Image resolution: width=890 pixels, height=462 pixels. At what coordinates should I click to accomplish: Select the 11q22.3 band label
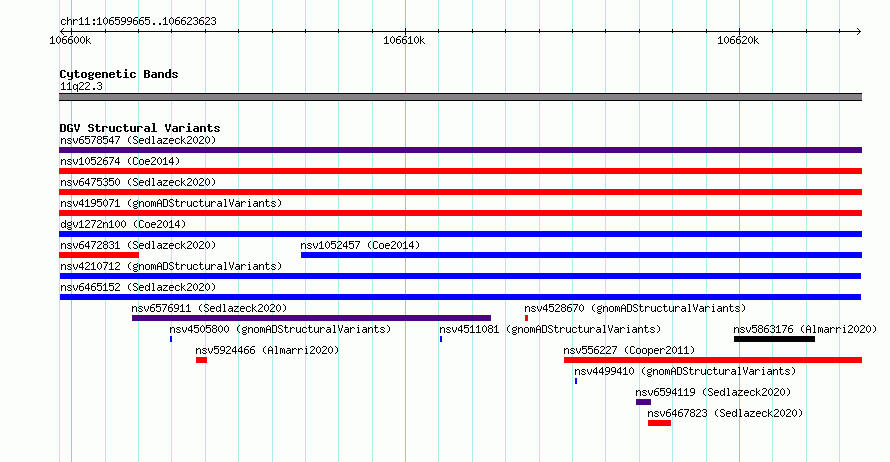point(81,86)
